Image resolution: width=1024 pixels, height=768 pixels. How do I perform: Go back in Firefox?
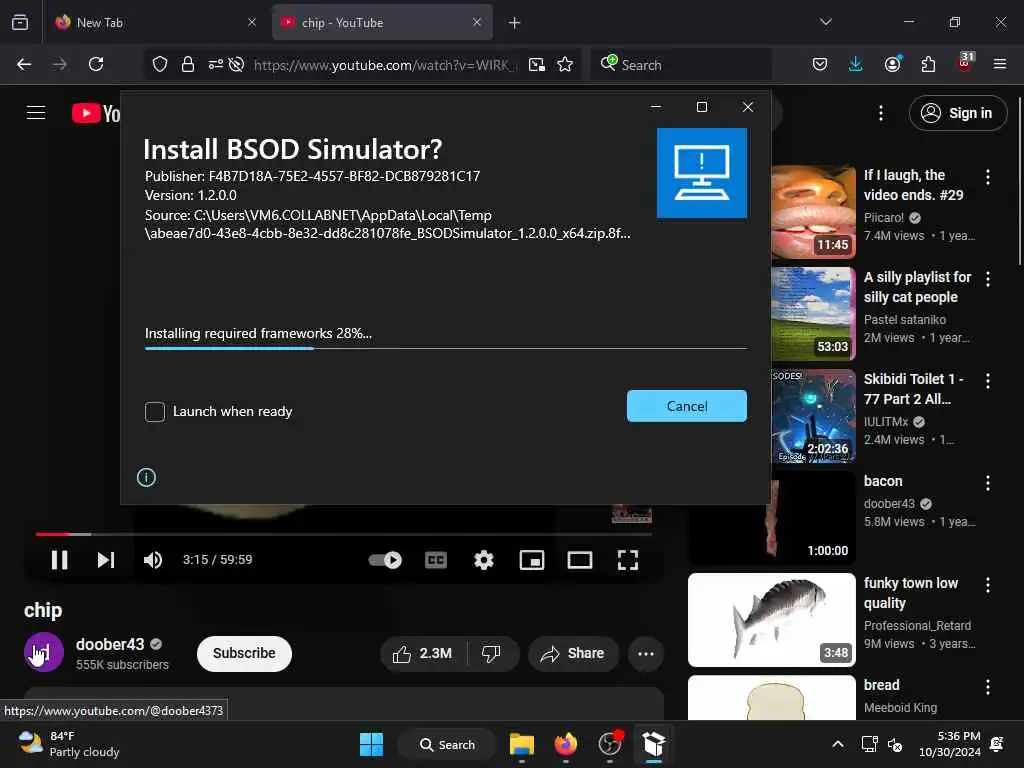[24, 64]
